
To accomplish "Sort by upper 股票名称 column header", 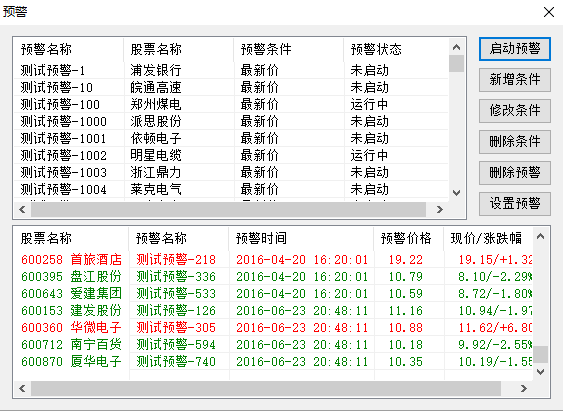I will pos(178,49).
